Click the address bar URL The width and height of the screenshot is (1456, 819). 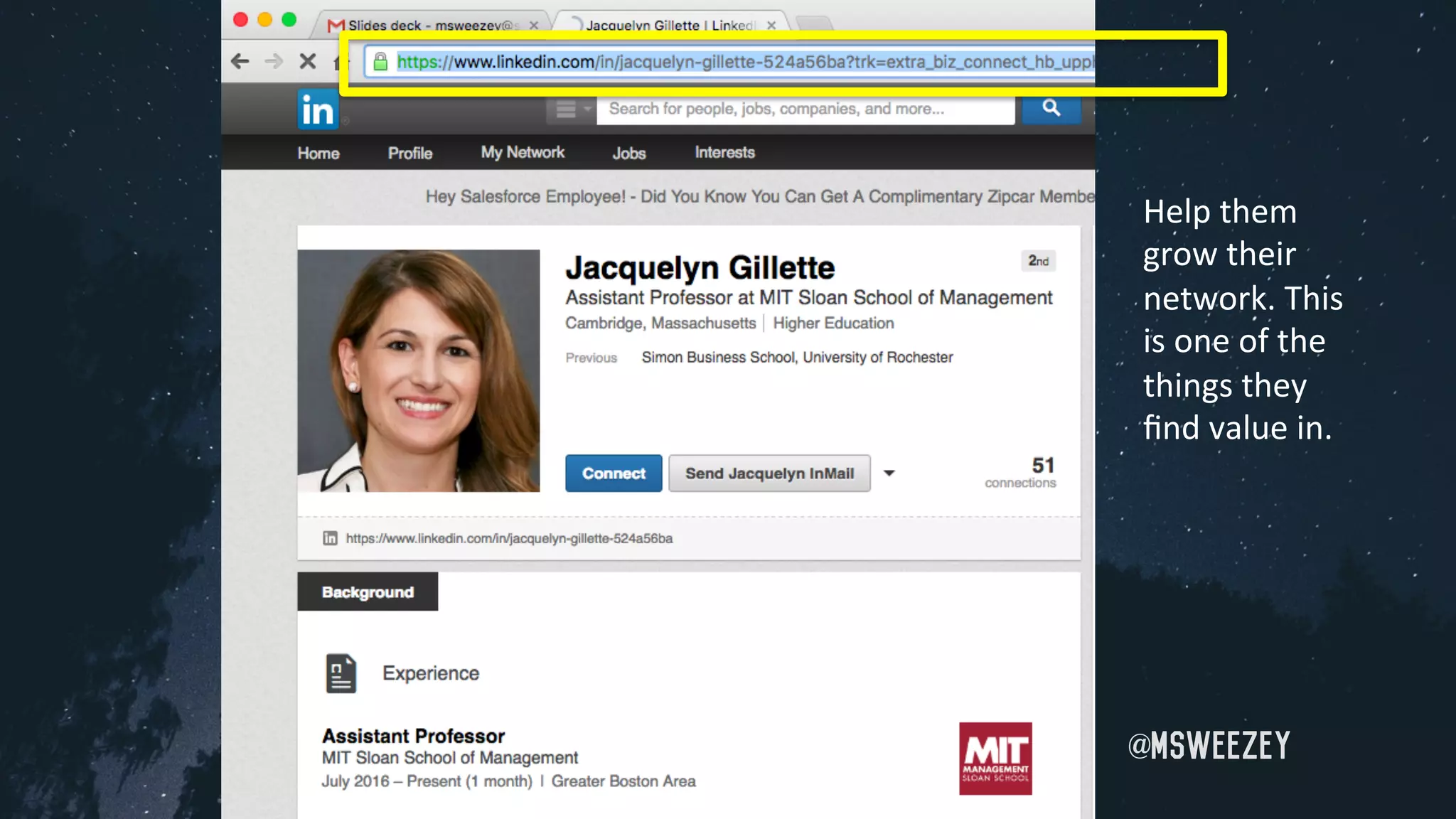pyautogui.click(x=744, y=62)
